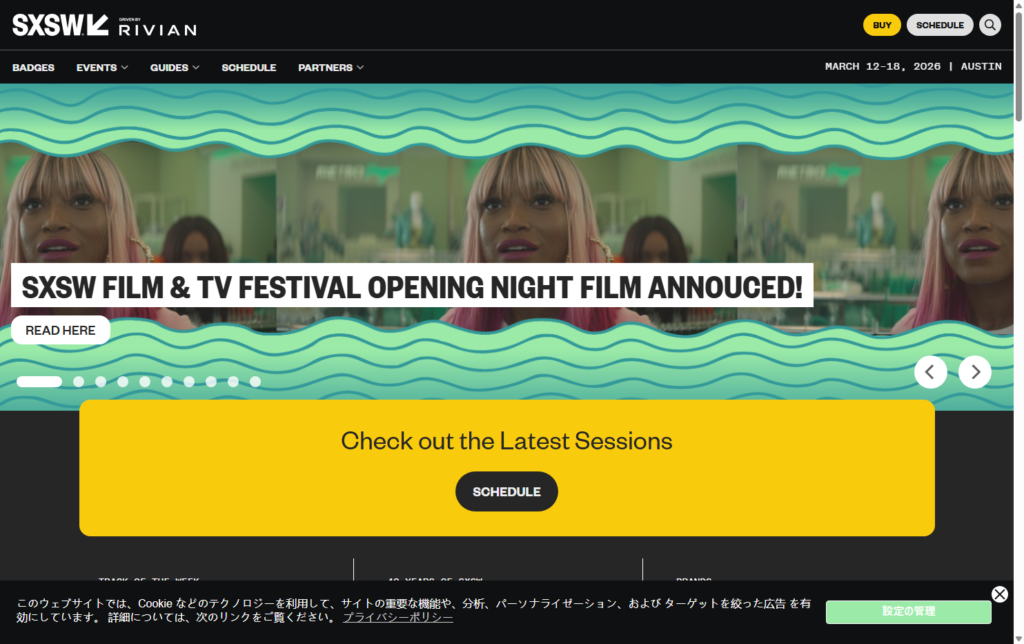Click the Read Here button
Image resolution: width=1024 pixels, height=644 pixels.
tap(61, 330)
